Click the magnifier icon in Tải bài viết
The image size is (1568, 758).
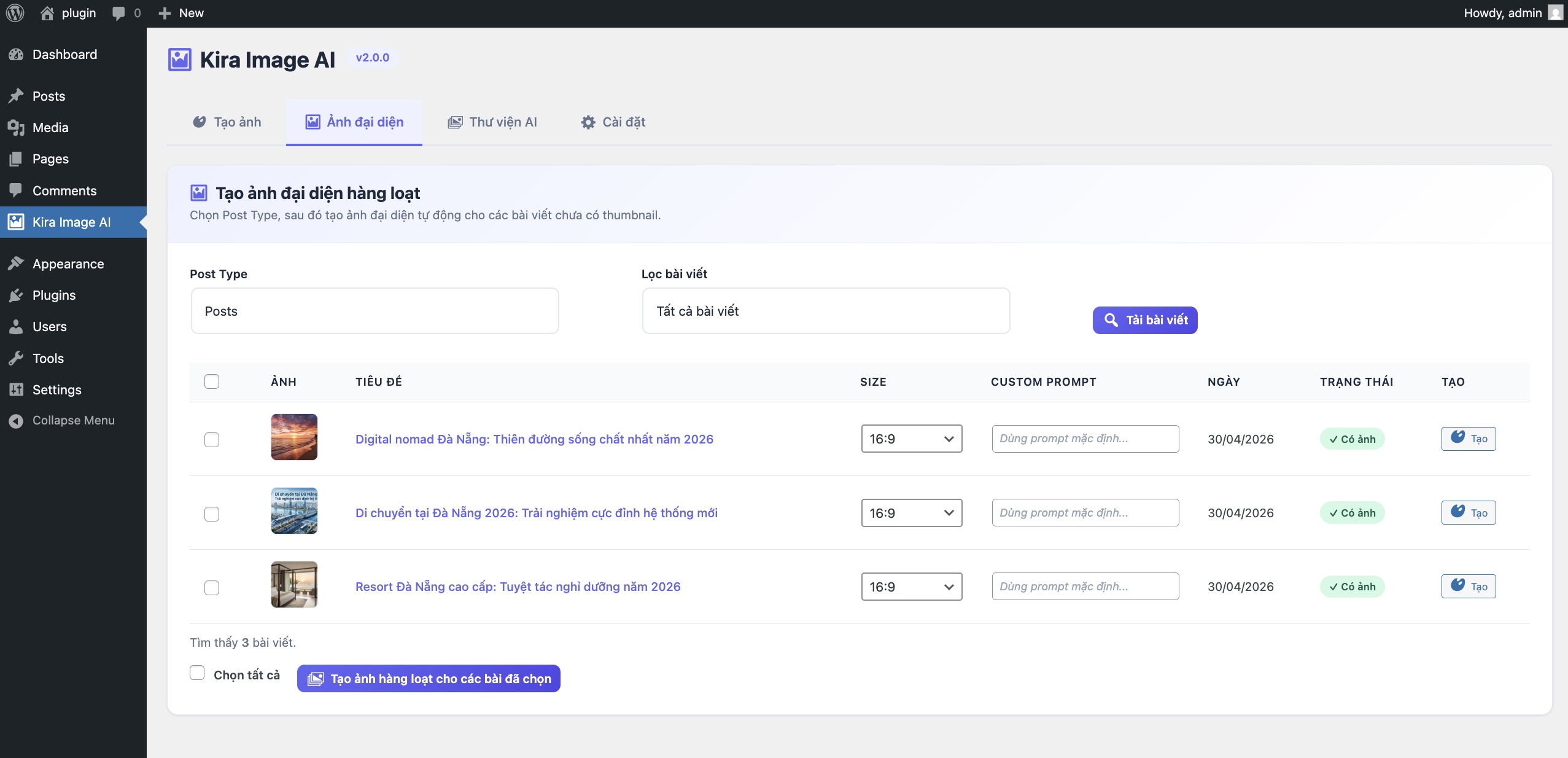1111,320
